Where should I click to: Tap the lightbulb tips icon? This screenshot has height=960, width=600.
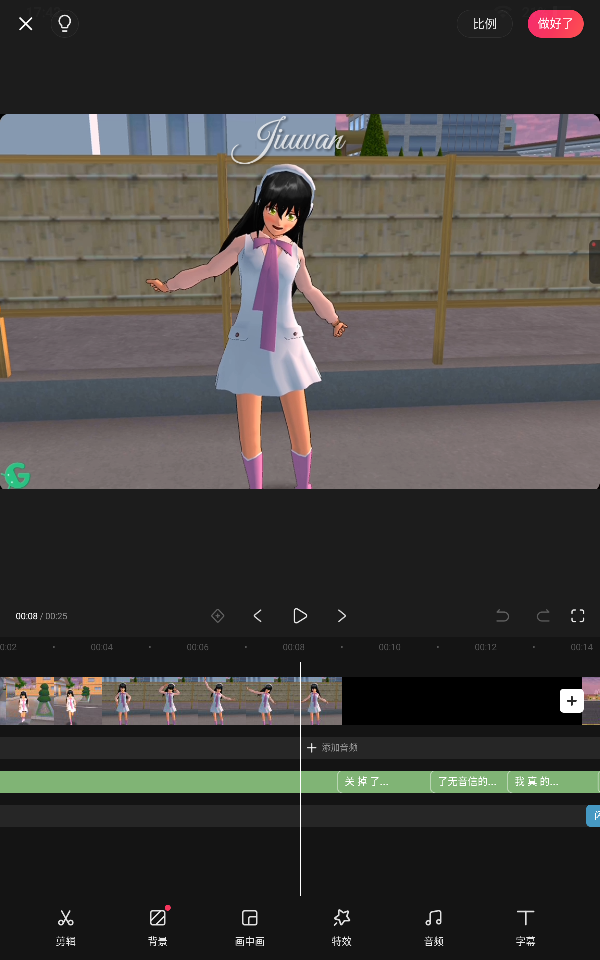(x=65, y=23)
